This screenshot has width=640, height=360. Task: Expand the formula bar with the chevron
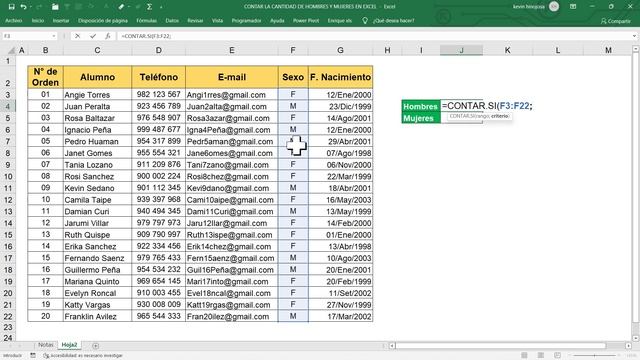tap(634, 36)
